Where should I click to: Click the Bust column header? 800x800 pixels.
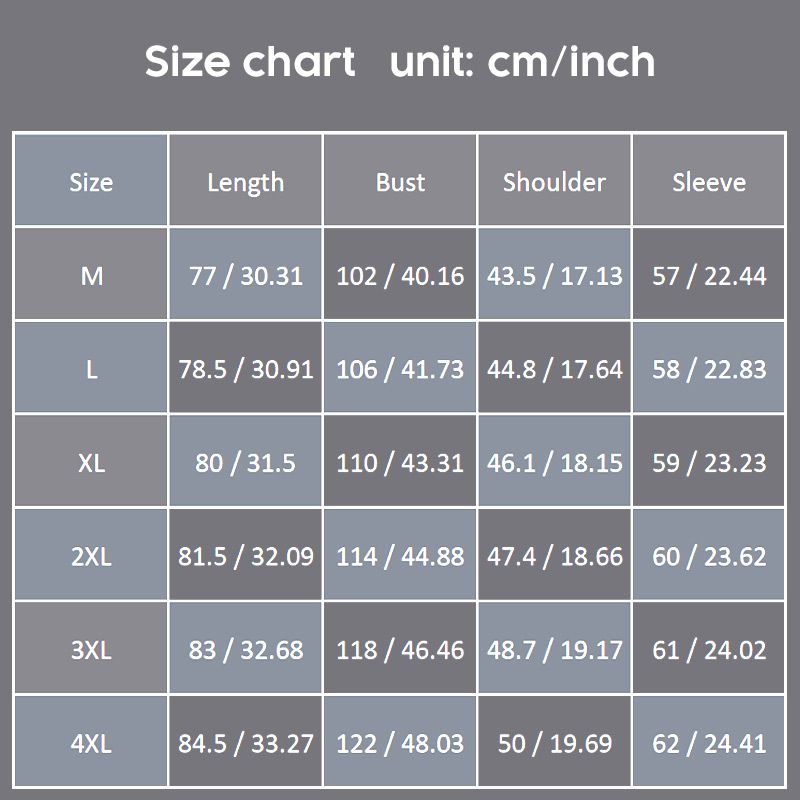point(400,181)
